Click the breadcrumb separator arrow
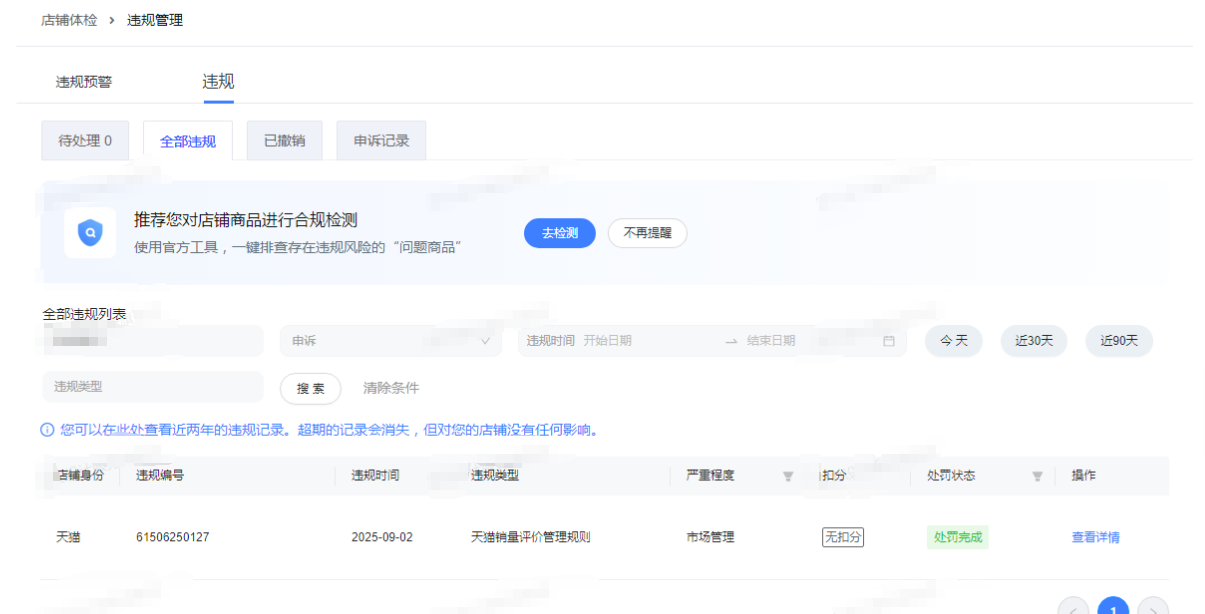 point(112,20)
